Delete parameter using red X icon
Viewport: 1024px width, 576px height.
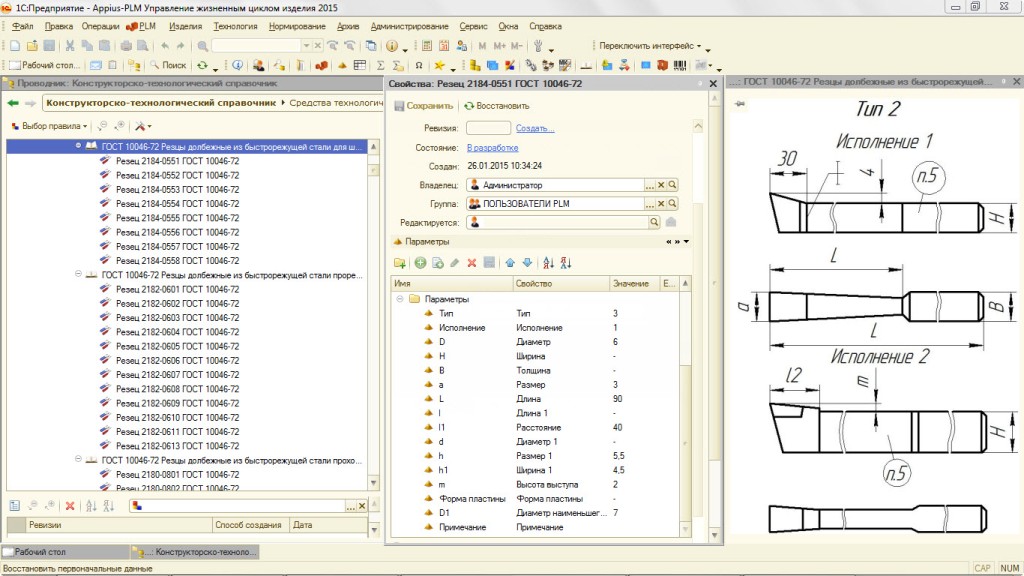coord(471,263)
